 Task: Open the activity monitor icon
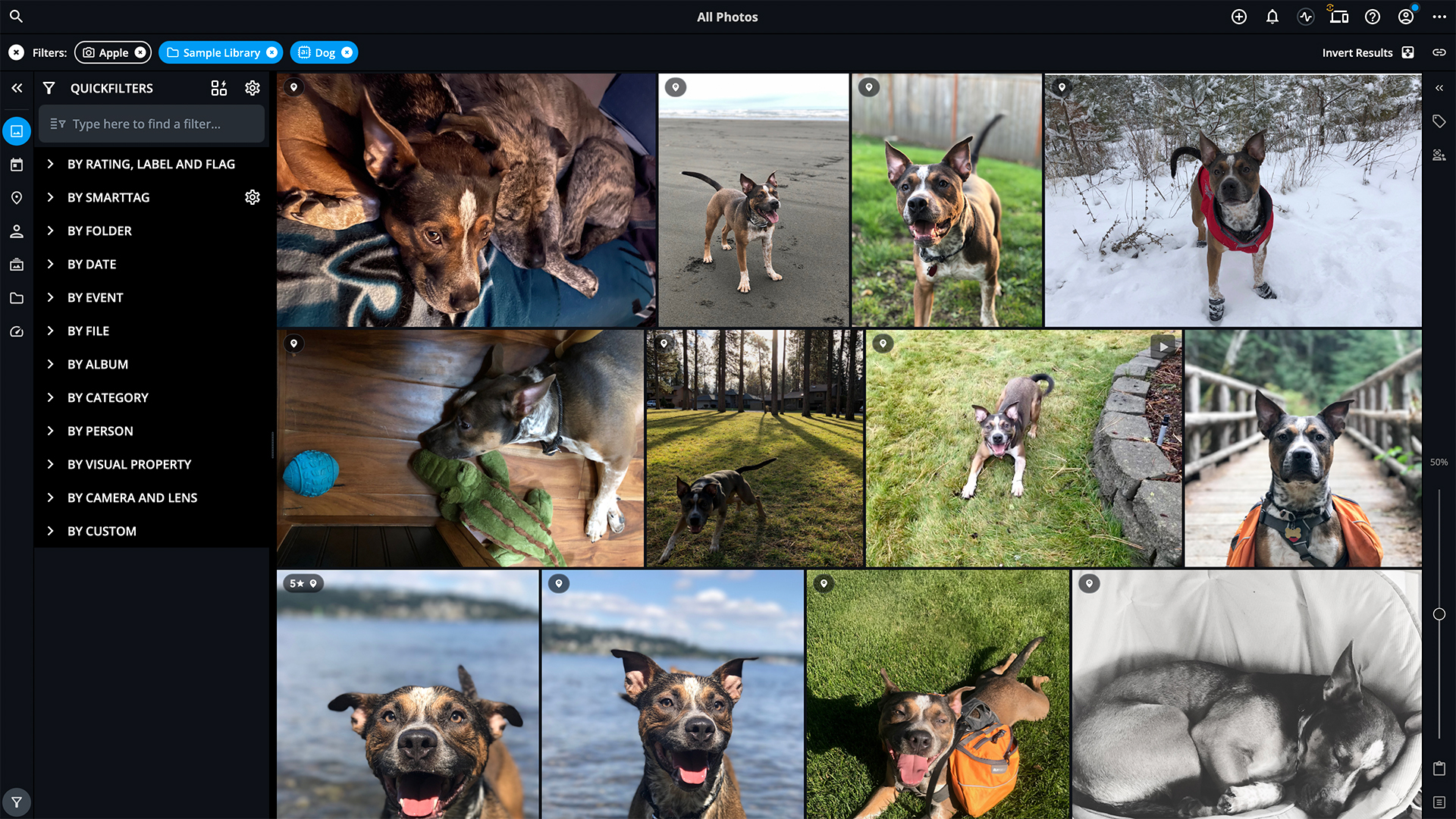coord(1306,17)
